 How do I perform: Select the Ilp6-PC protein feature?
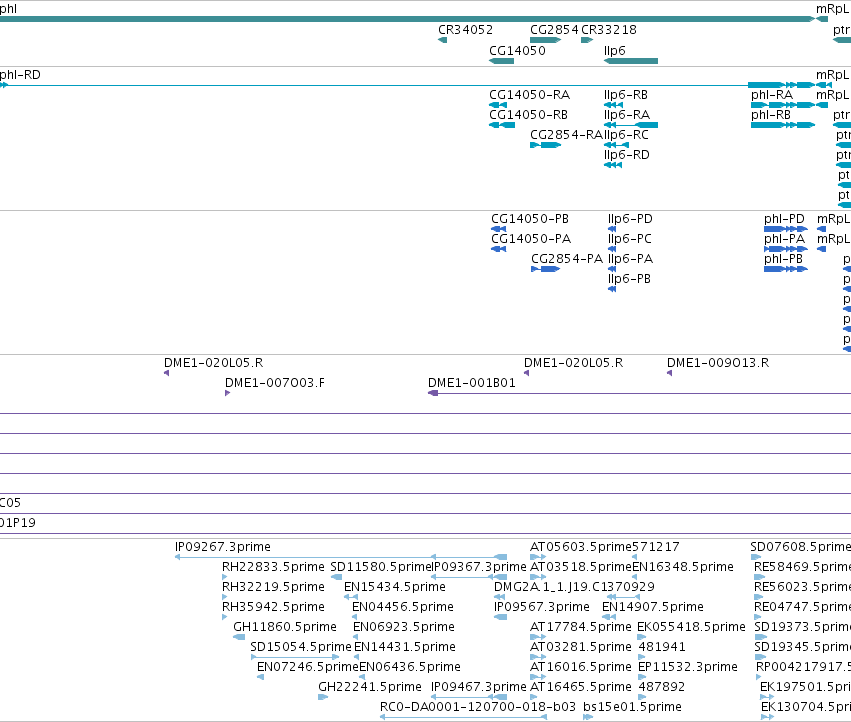[612, 249]
